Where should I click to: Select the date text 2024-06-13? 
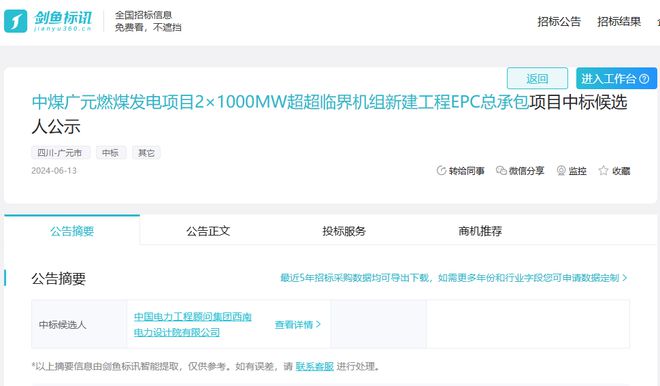coord(54,170)
